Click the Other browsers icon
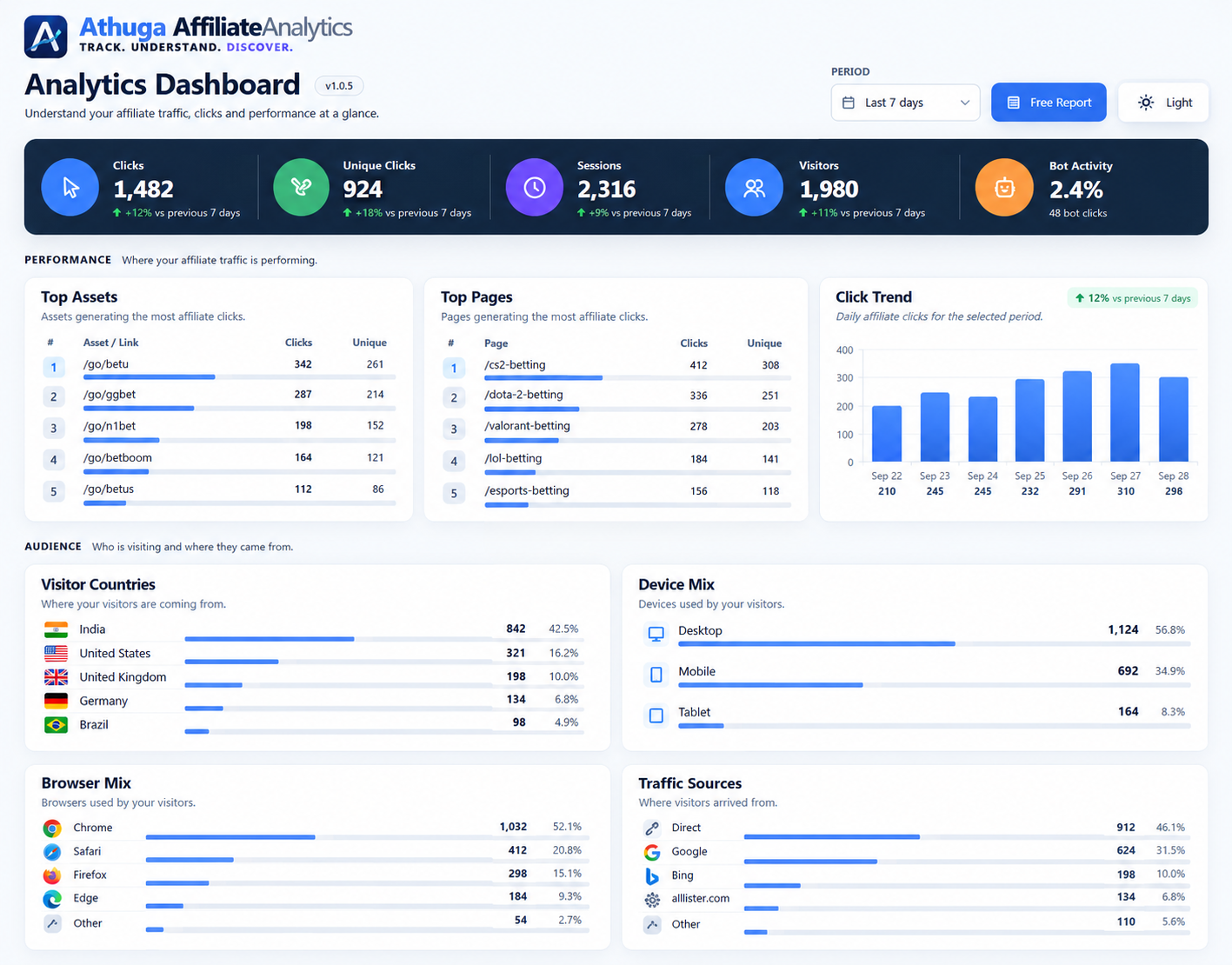This screenshot has width=1232, height=965. pyautogui.click(x=52, y=923)
